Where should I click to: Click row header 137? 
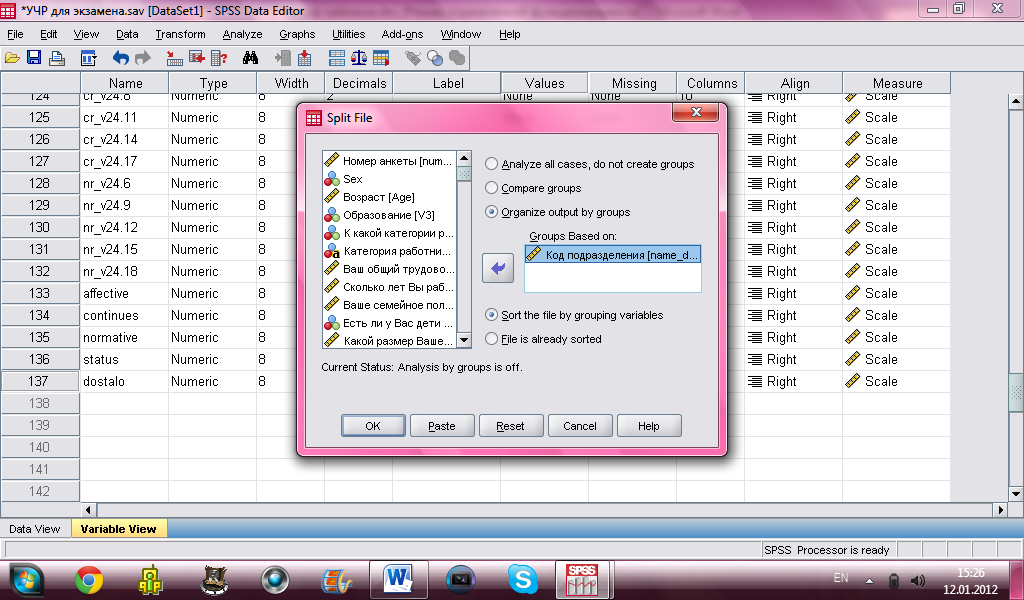click(39, 381)
